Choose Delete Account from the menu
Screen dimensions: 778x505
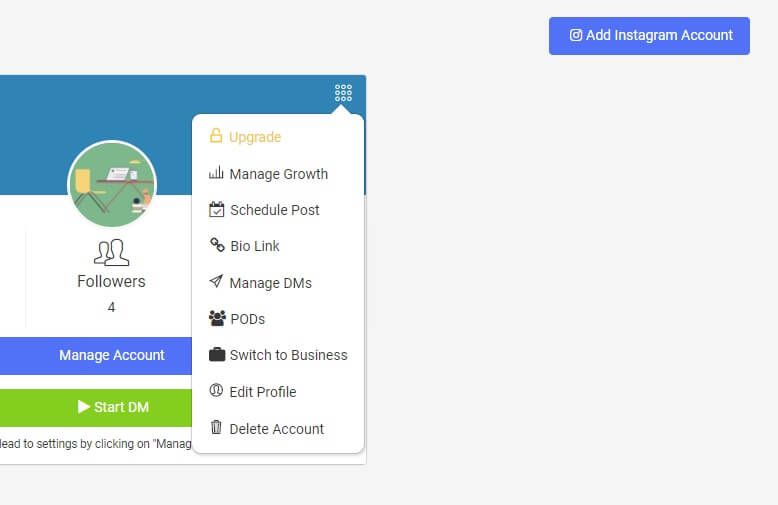(x=276, y=429)
